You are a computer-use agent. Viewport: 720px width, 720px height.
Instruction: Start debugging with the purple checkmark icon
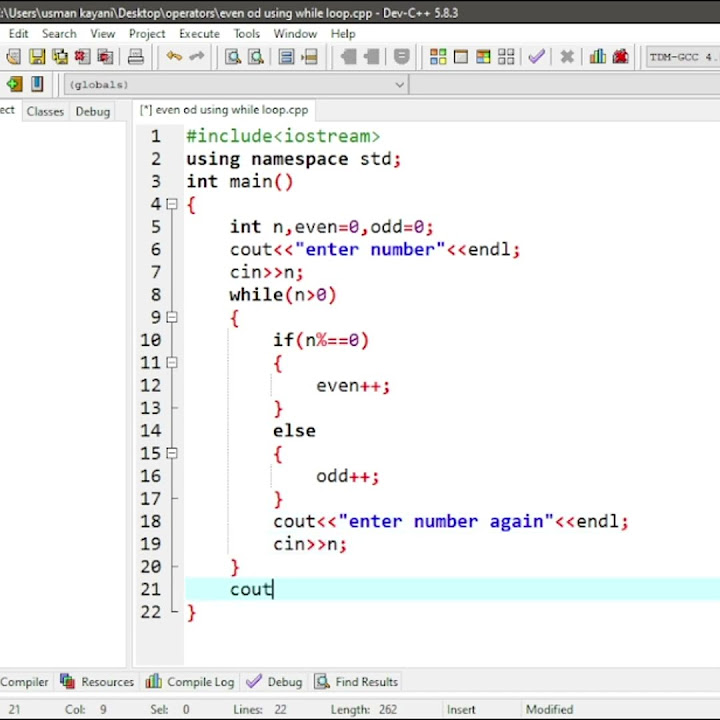(x=536, y=57)
